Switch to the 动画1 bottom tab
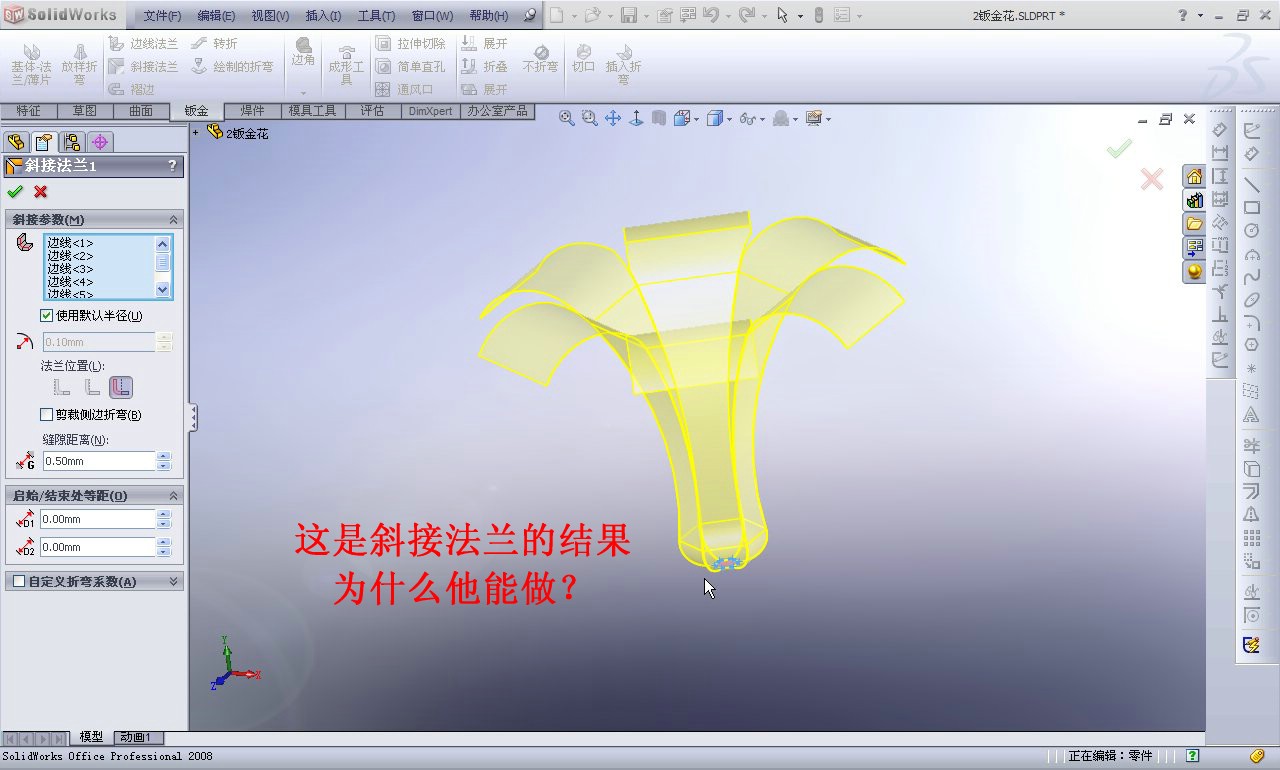 point(136,737)
